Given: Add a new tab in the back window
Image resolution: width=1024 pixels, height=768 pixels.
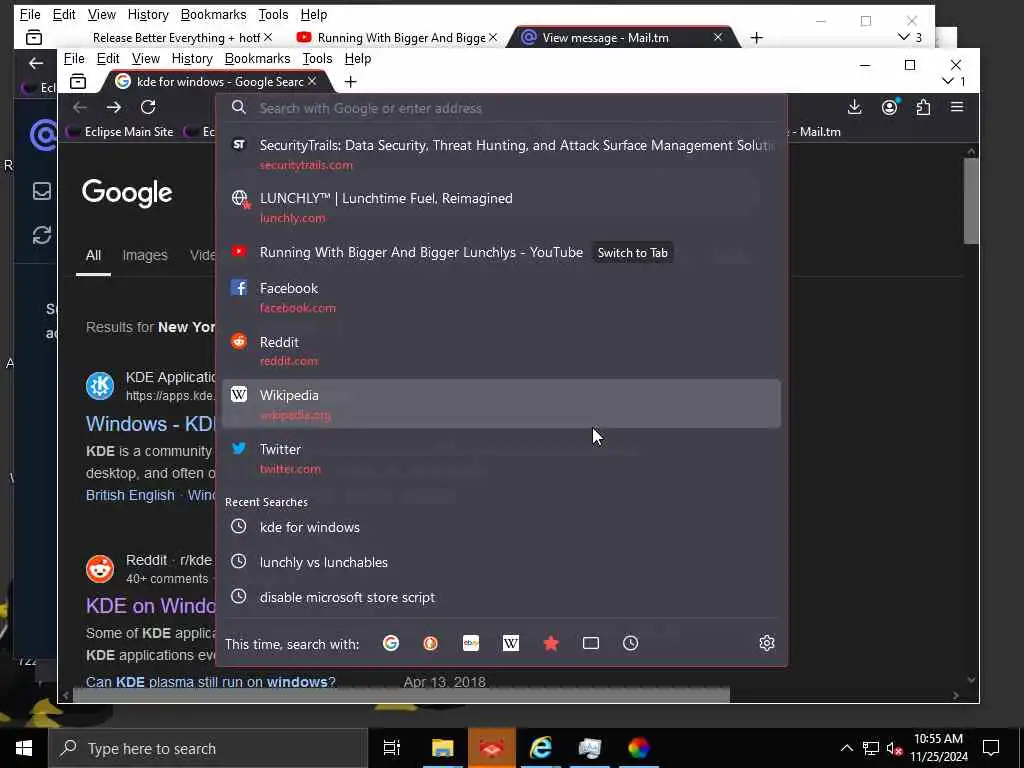Looking at the screenshot, I should 756,38.
